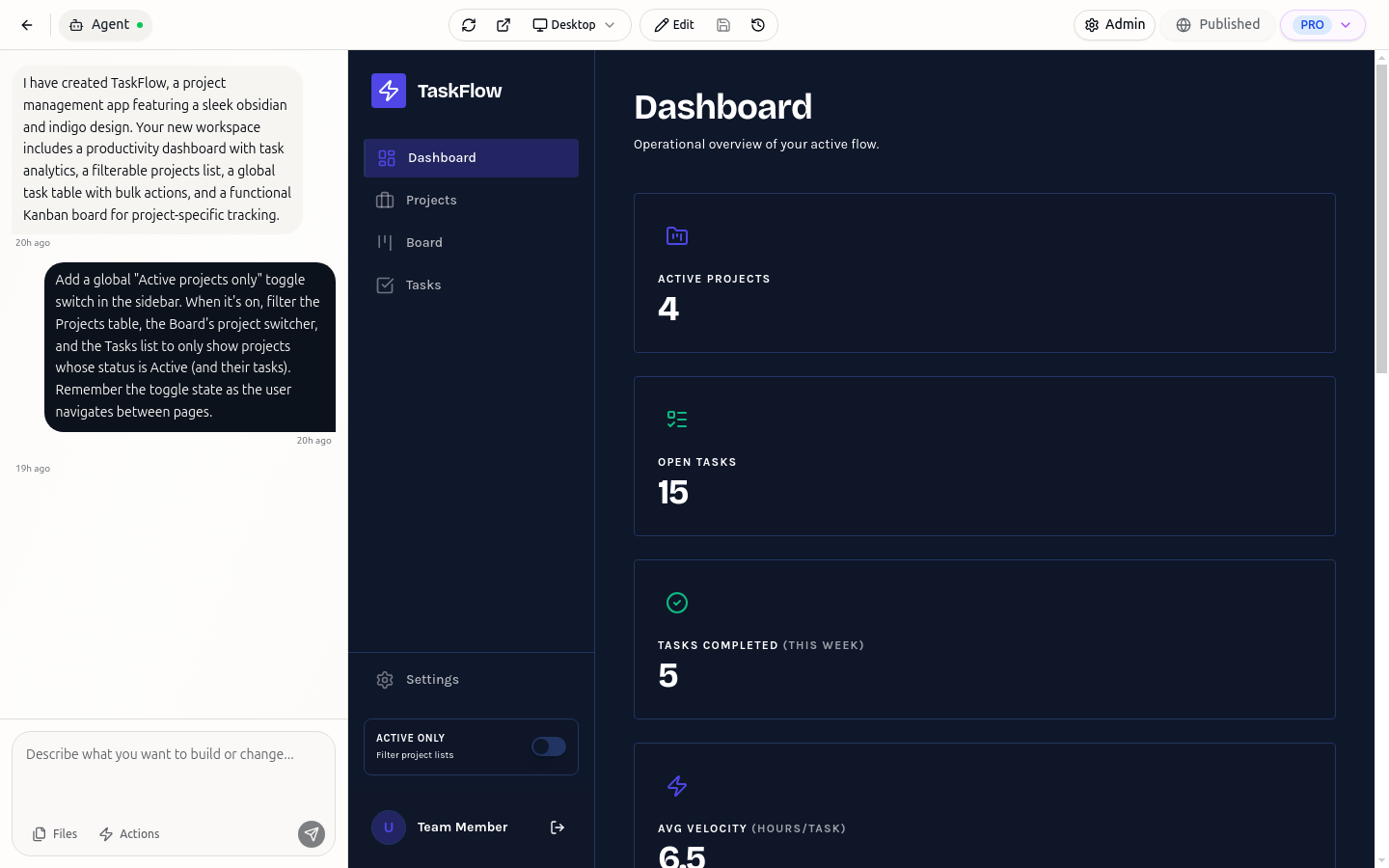The height and width of the screenshot is (868, 1389).
Task: Open preview in new tab icon
Action: coord(504,25)
